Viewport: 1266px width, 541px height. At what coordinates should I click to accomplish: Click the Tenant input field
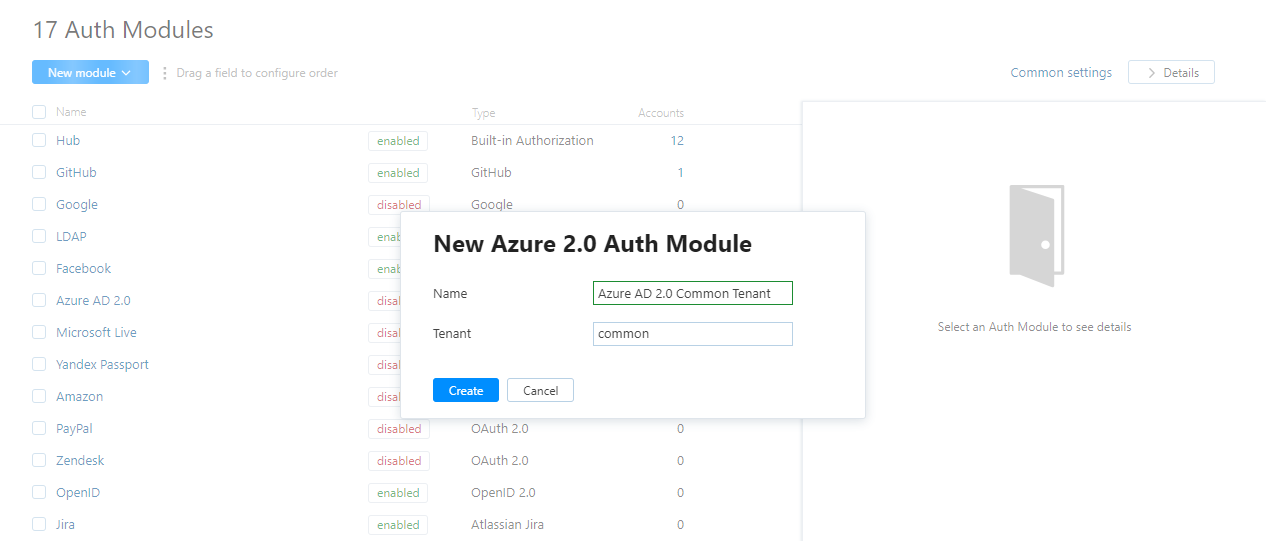692,334
